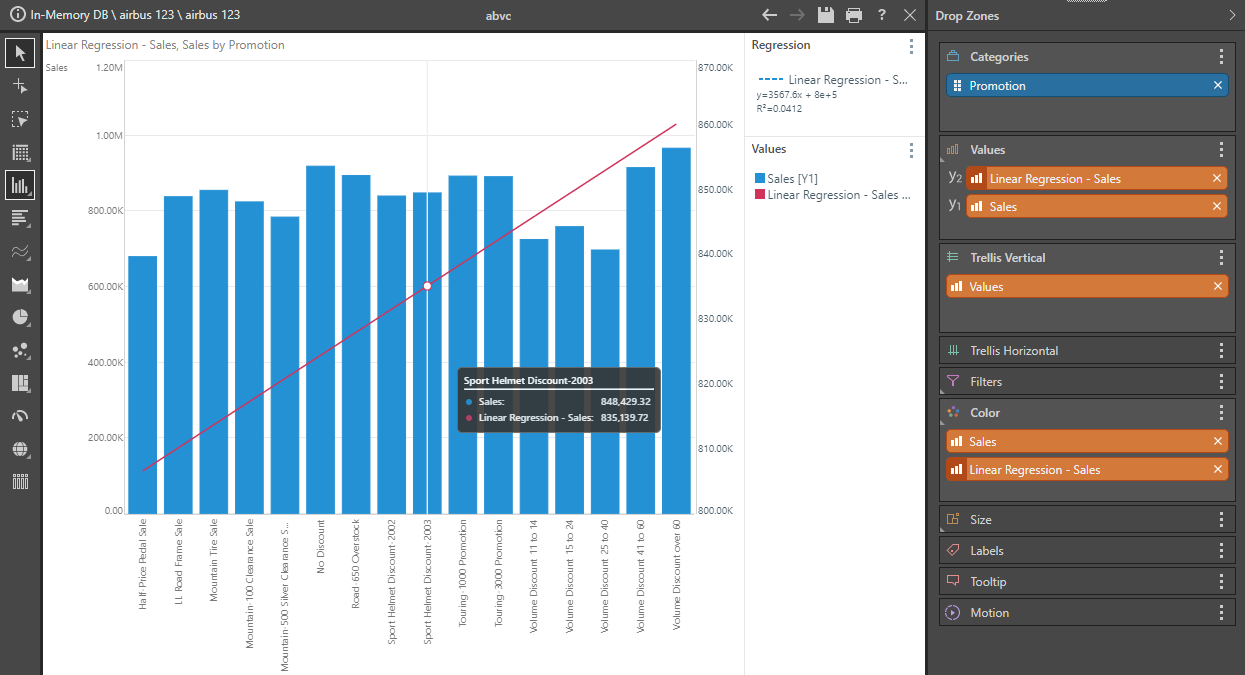
Task: Click the Values chip in Trellis Vertical
Action: [x=1080, y=287]
